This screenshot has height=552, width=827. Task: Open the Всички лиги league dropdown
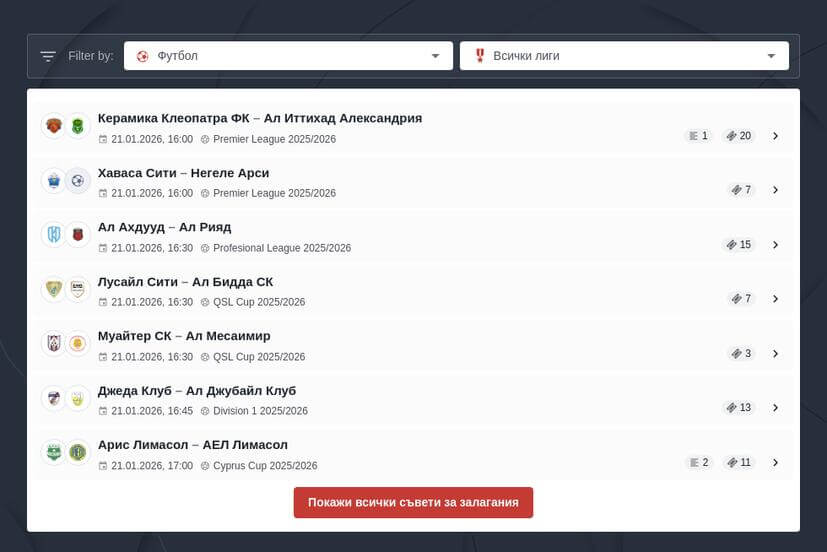click(x=624, y=56)
